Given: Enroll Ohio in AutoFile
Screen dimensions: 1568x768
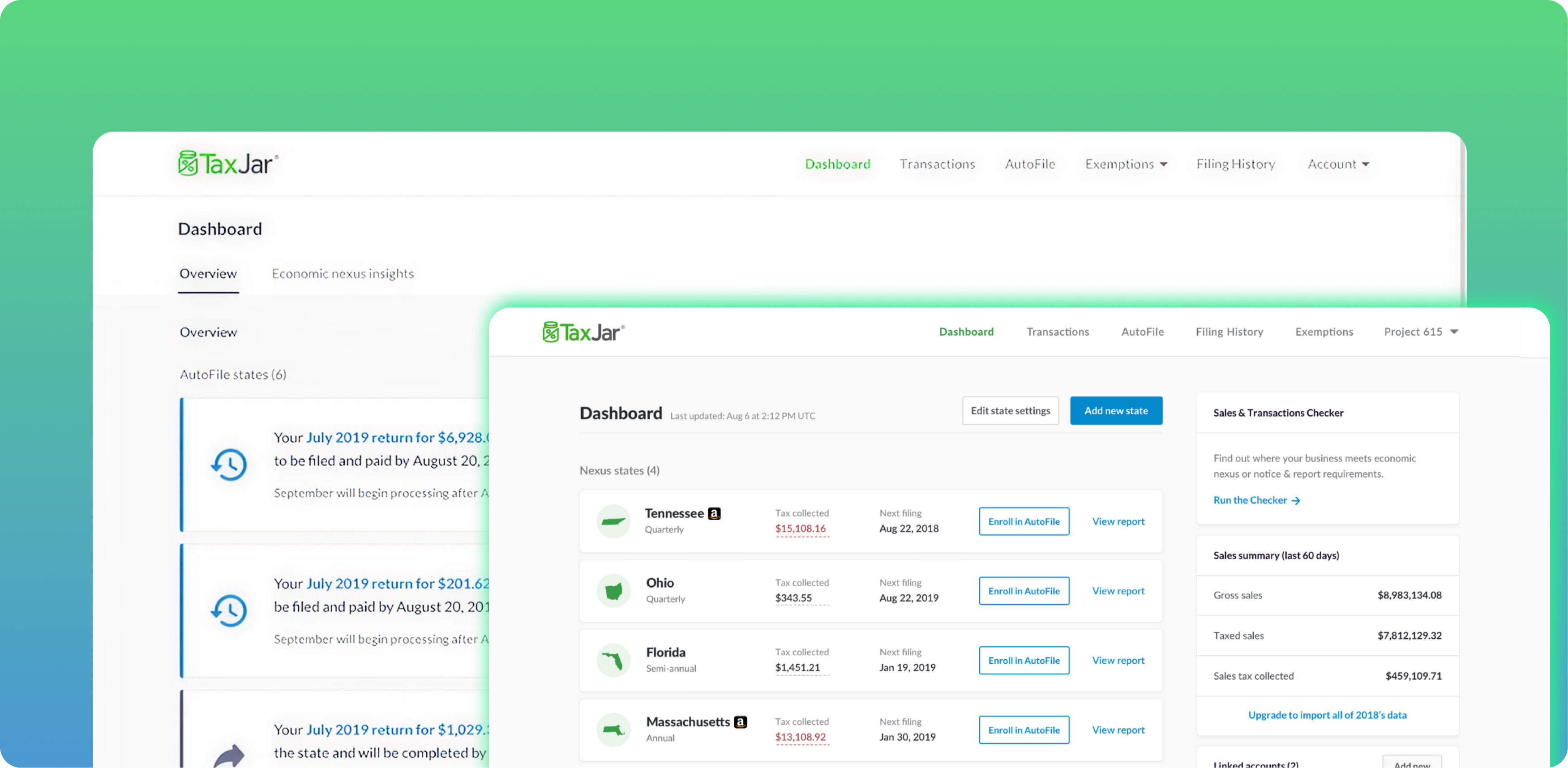Looking at the screenshot, I should [1024, 591].
